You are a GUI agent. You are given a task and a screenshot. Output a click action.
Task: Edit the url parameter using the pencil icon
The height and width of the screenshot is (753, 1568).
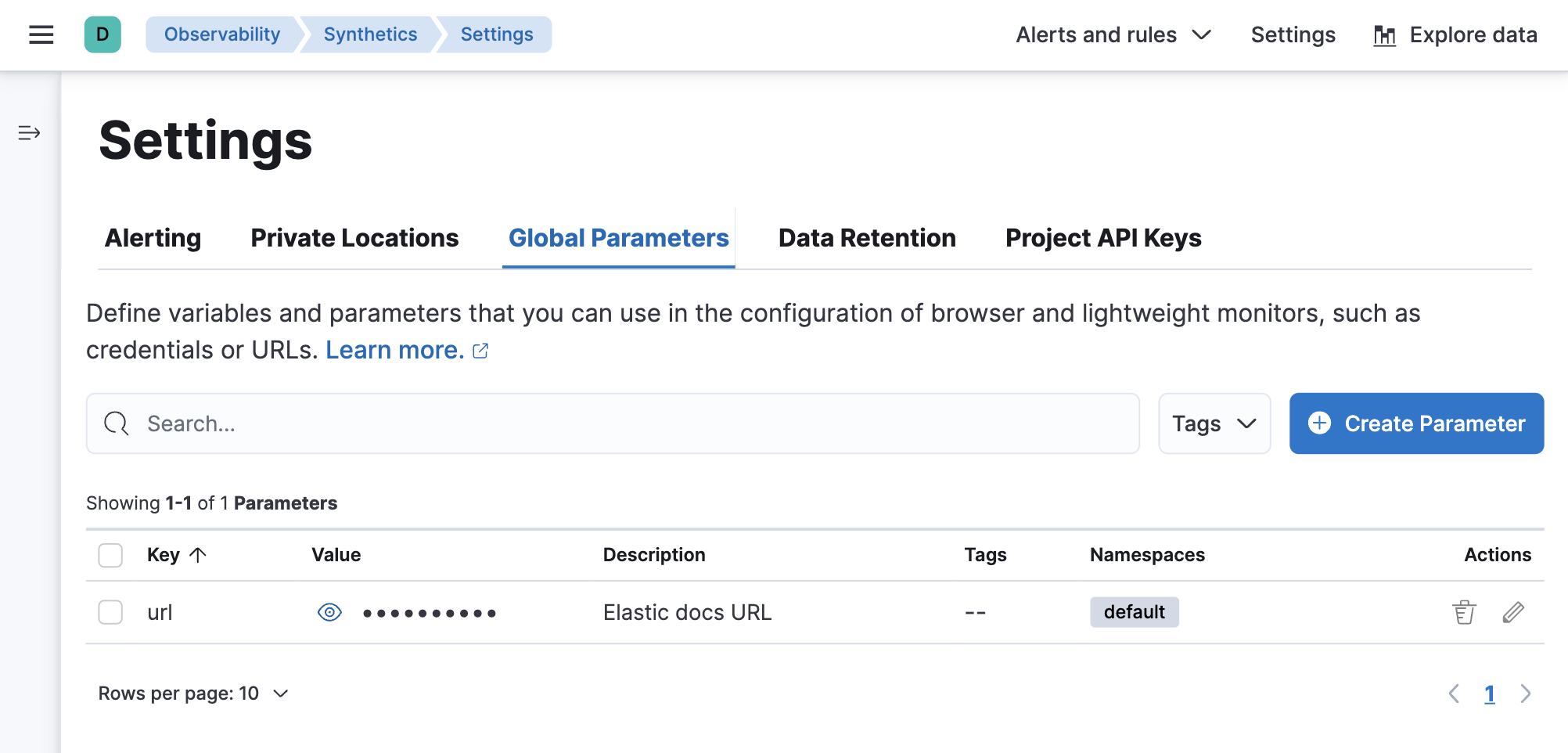tap(1513, 612)
